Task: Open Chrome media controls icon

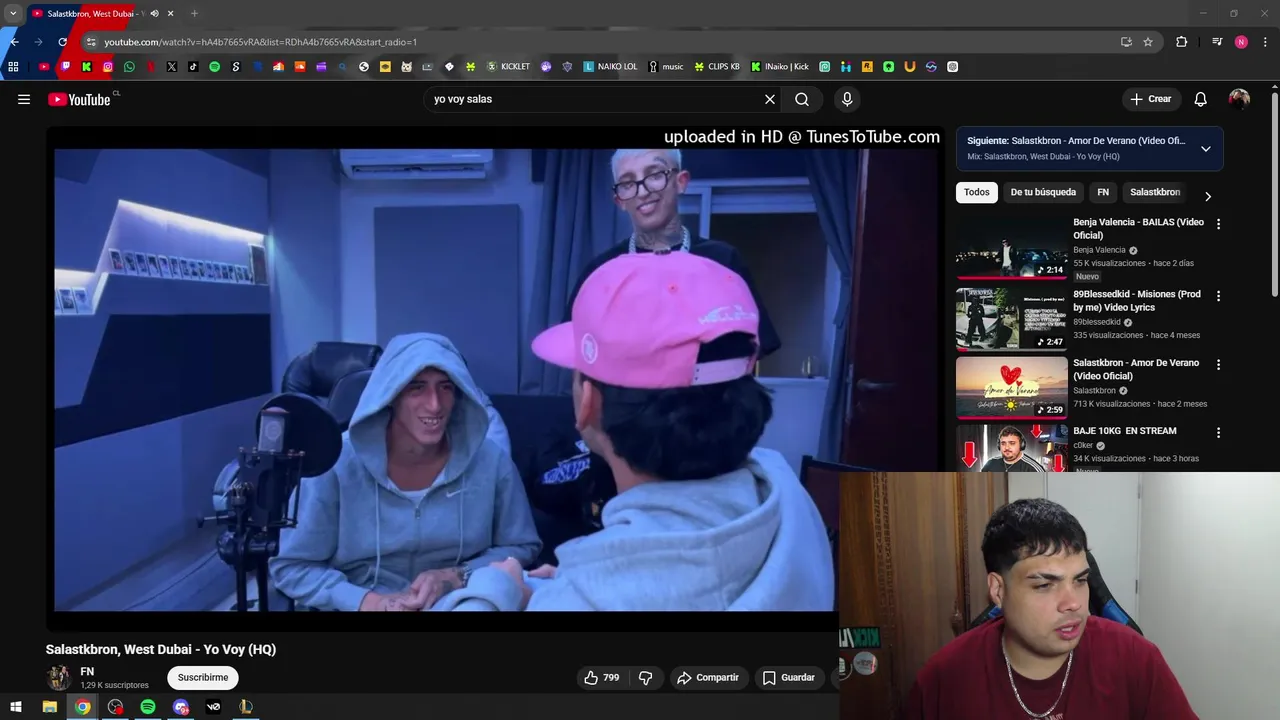Action: coord(1217,42)
